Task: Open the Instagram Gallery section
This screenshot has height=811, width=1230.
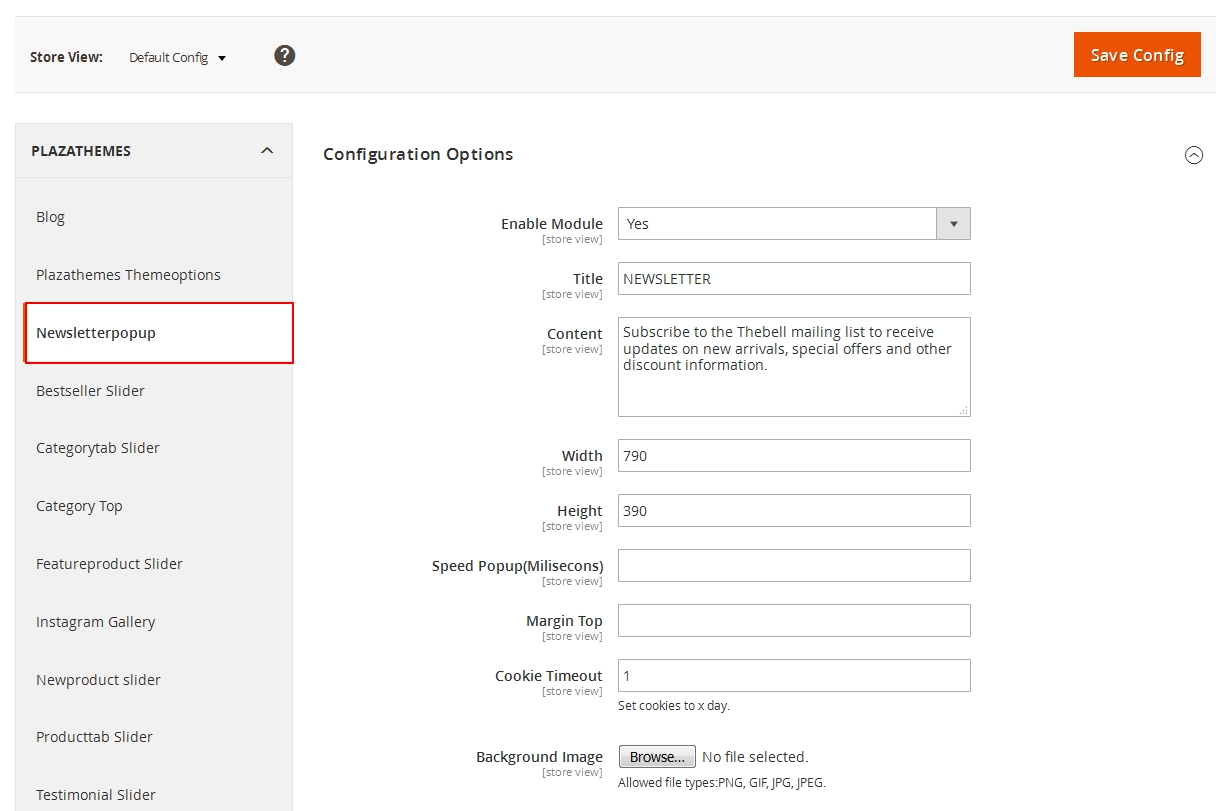Action: tap(95, 622)
